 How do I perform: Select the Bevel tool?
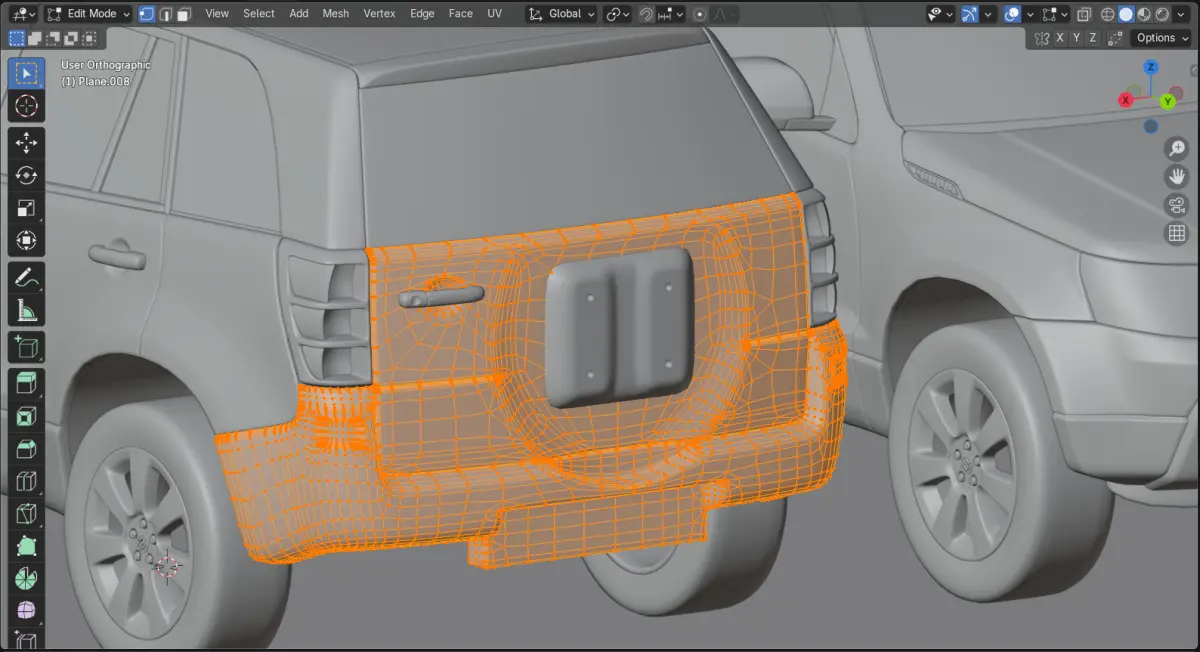pyautogui.click(x=27, y=450)
